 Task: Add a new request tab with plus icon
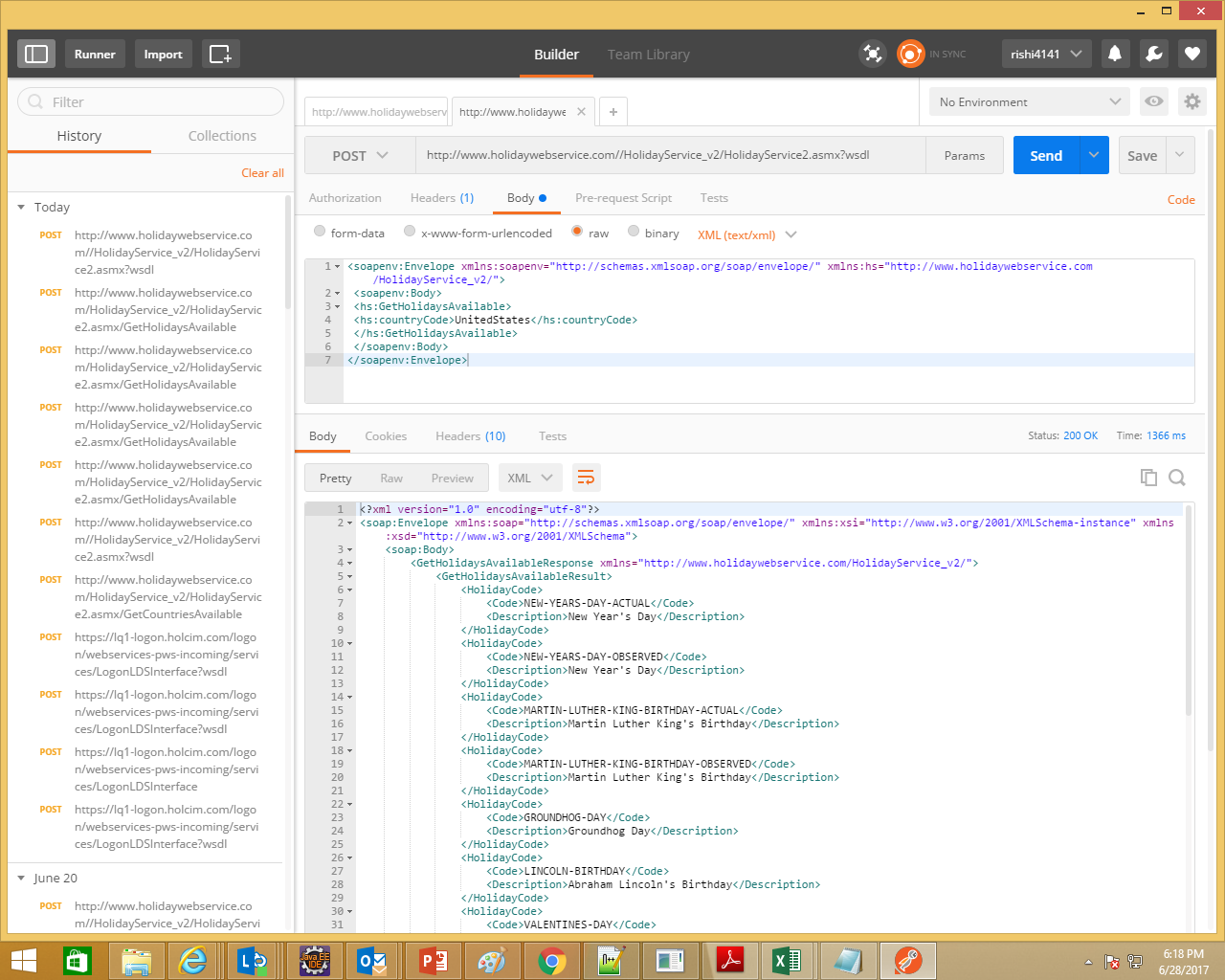coord(613,112)
